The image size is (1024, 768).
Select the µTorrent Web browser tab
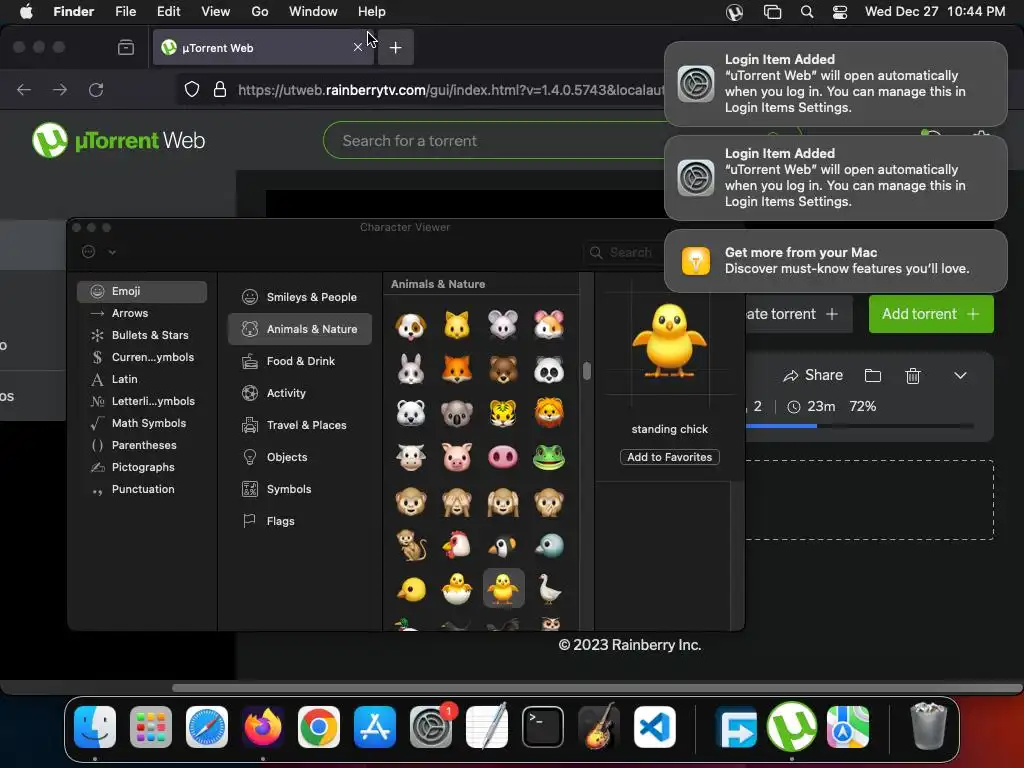pyautogui.click(x=263, y=48)
